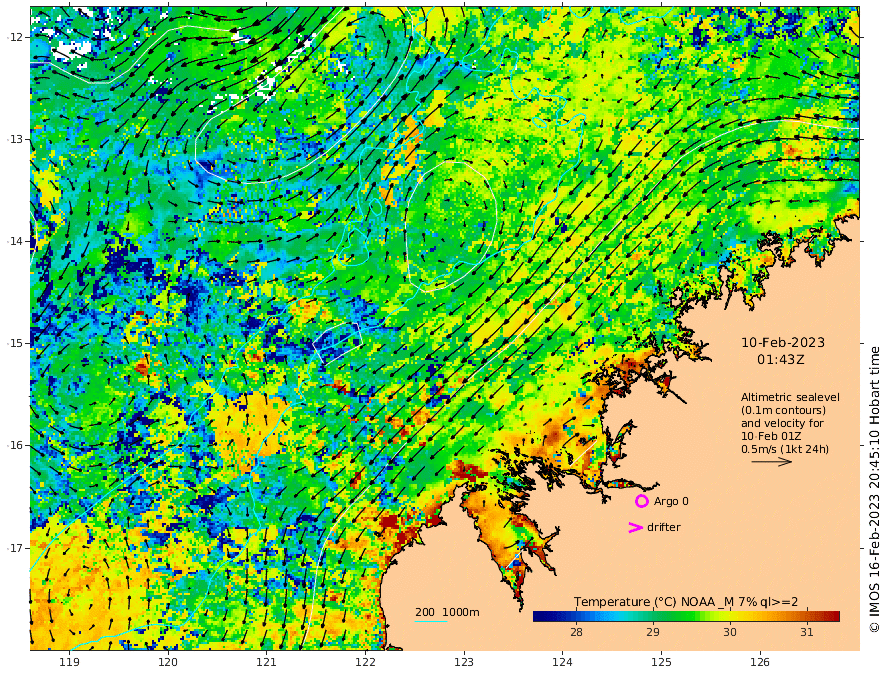The height and width of the screenshot is (680, 880).
Task: Click the '01:43Z' time label
Action: pos(781,360)
